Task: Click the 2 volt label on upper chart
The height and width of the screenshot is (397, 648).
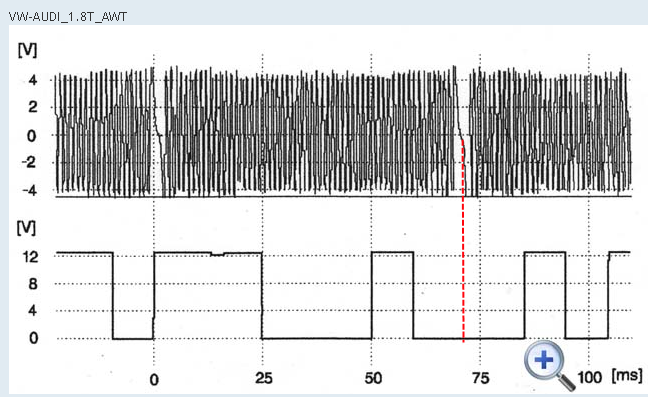Action: point(33,107)
